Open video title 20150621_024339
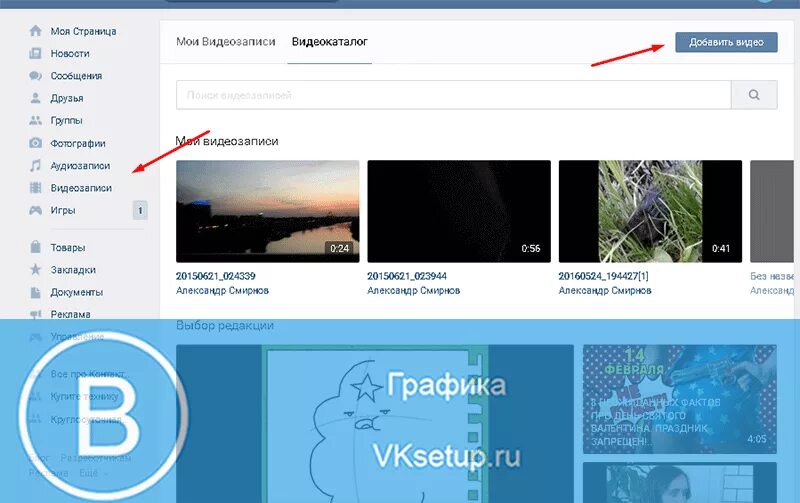The width and height of the screenshot is (800, 503). (215, 276)
